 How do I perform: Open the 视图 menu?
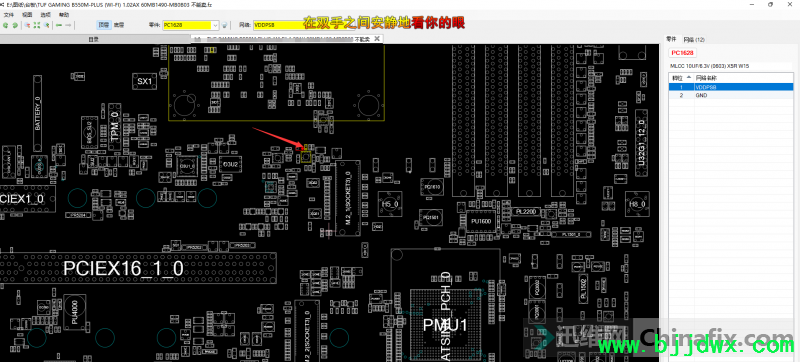pos(27,15)
